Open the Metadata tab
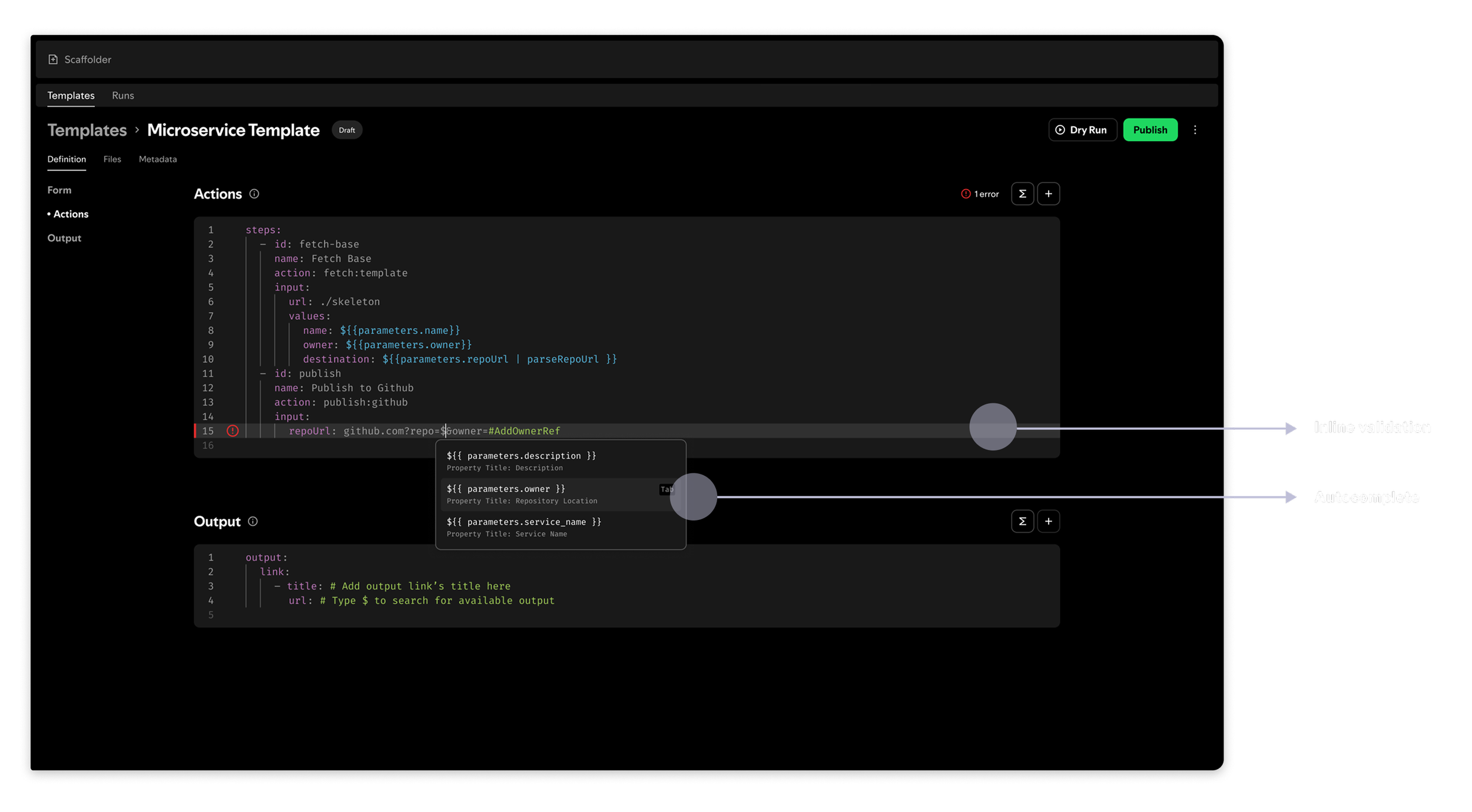 (x=158, y=159)
